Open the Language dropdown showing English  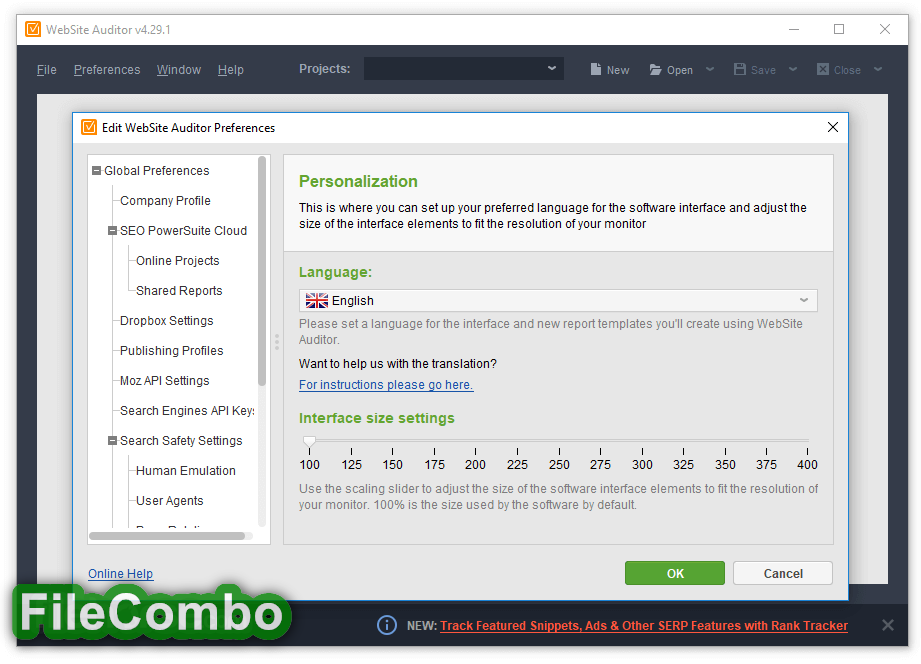(558, 300)
